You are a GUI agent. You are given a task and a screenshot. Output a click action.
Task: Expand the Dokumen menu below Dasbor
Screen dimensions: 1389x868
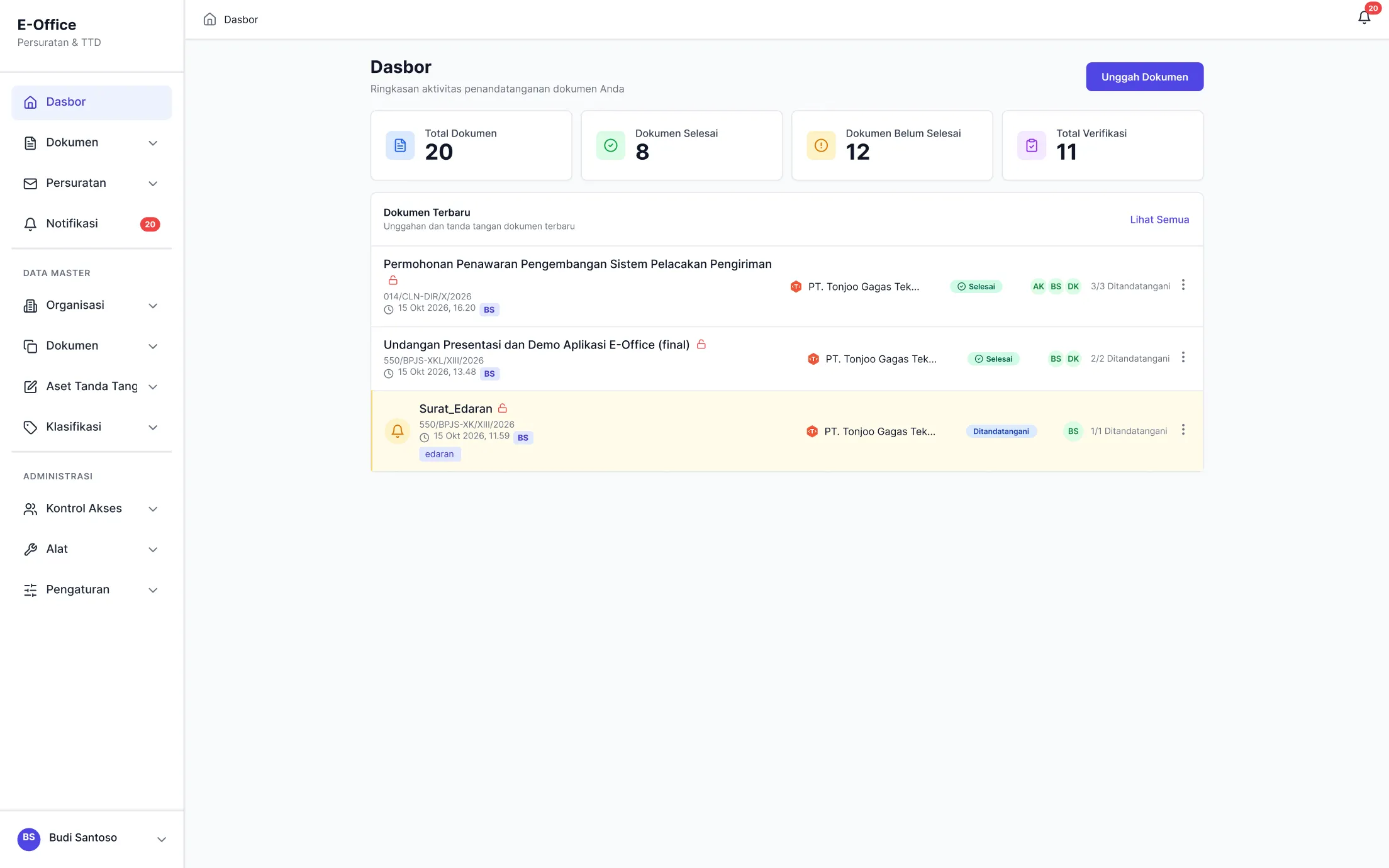pos(91,143)
